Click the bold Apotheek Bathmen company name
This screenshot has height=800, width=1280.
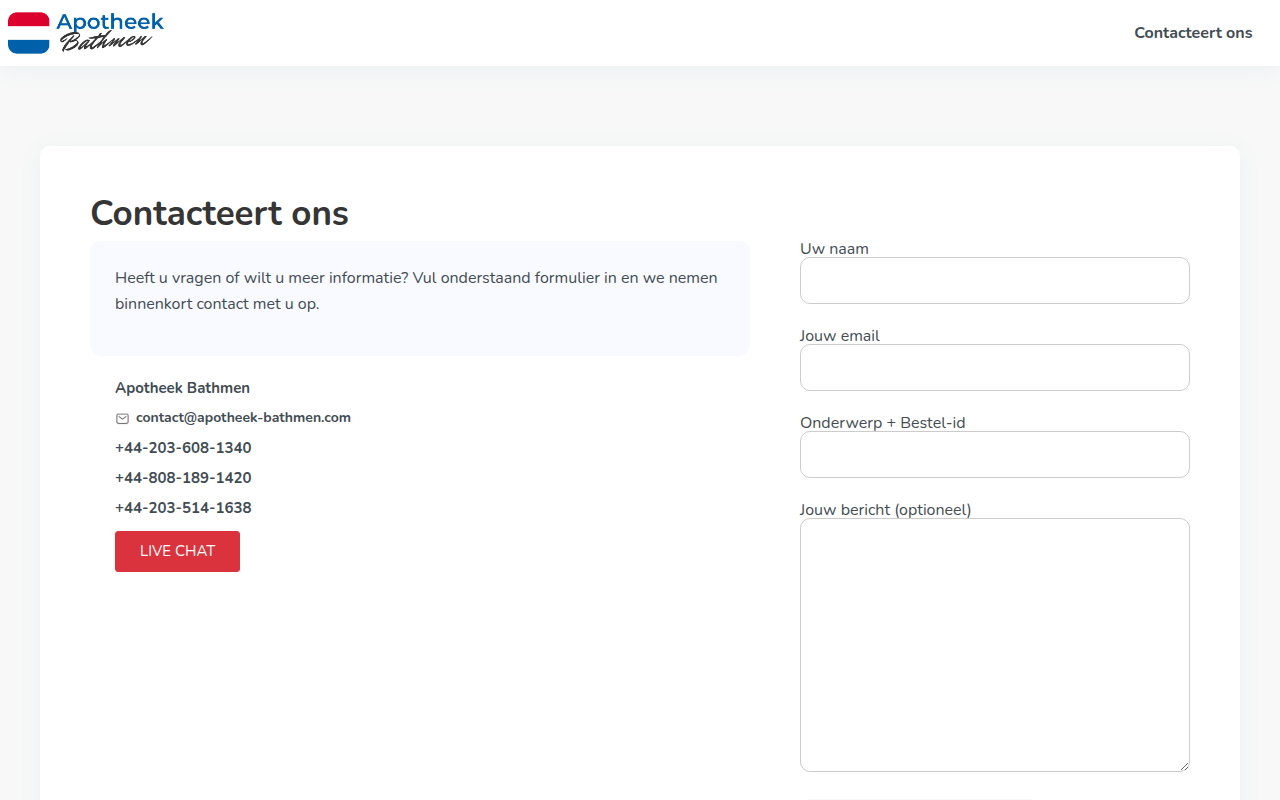point(182,388)
